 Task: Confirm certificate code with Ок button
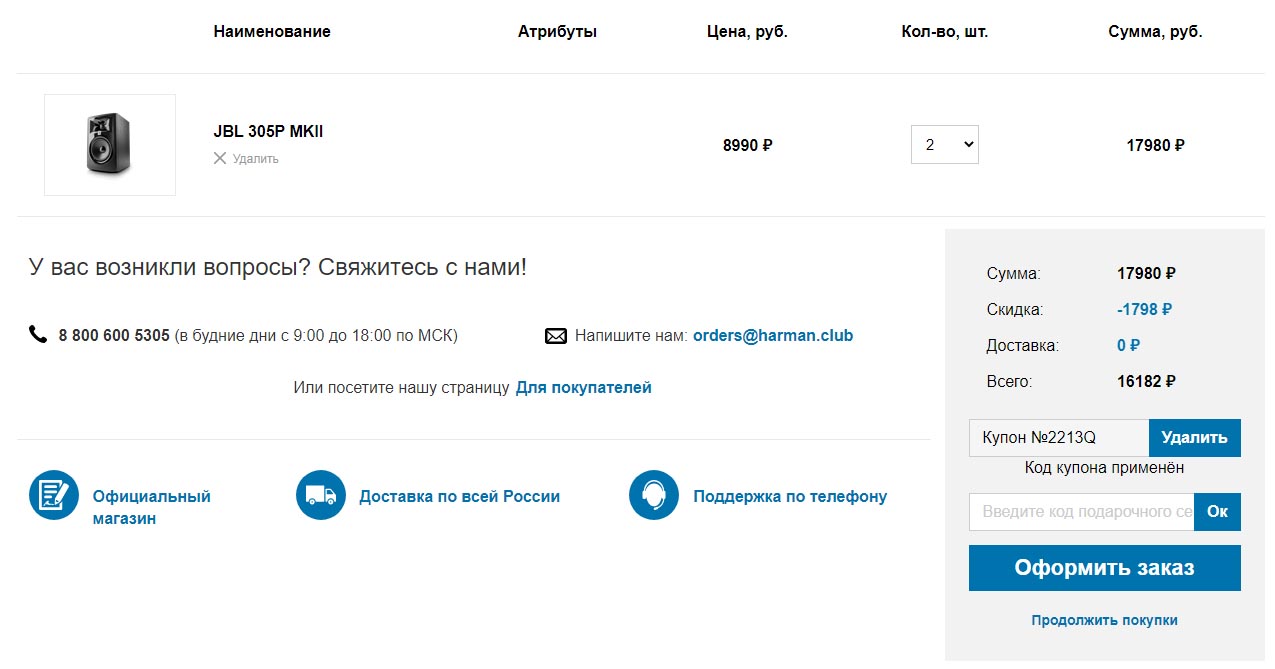click(1218, 512)
